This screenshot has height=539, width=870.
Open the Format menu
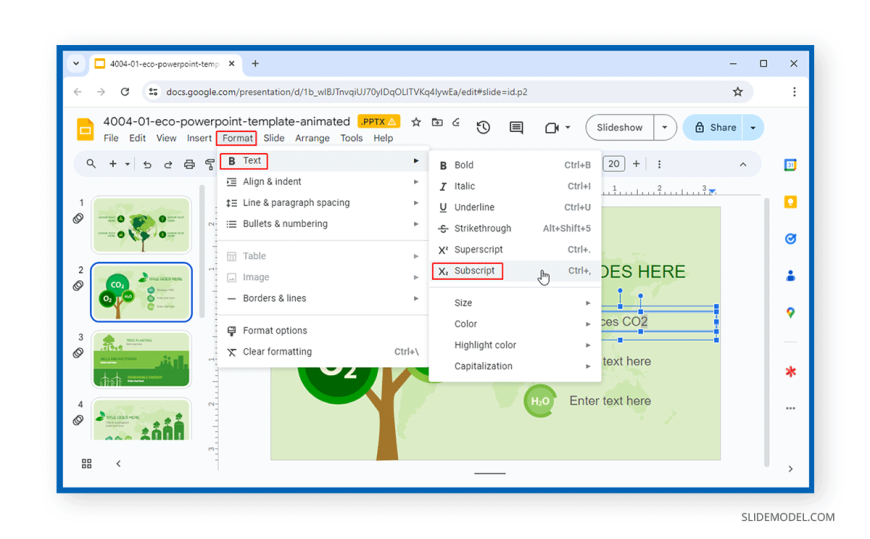[237, 138]
